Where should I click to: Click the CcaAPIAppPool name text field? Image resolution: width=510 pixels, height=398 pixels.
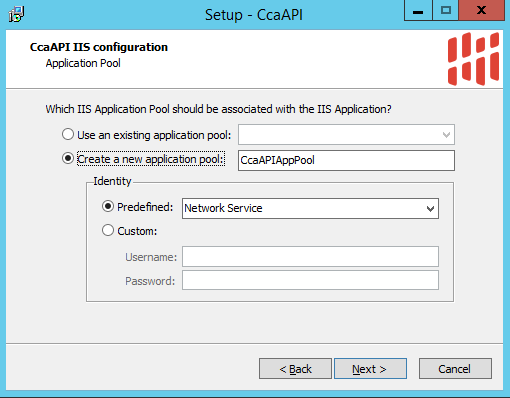point(346,160)
